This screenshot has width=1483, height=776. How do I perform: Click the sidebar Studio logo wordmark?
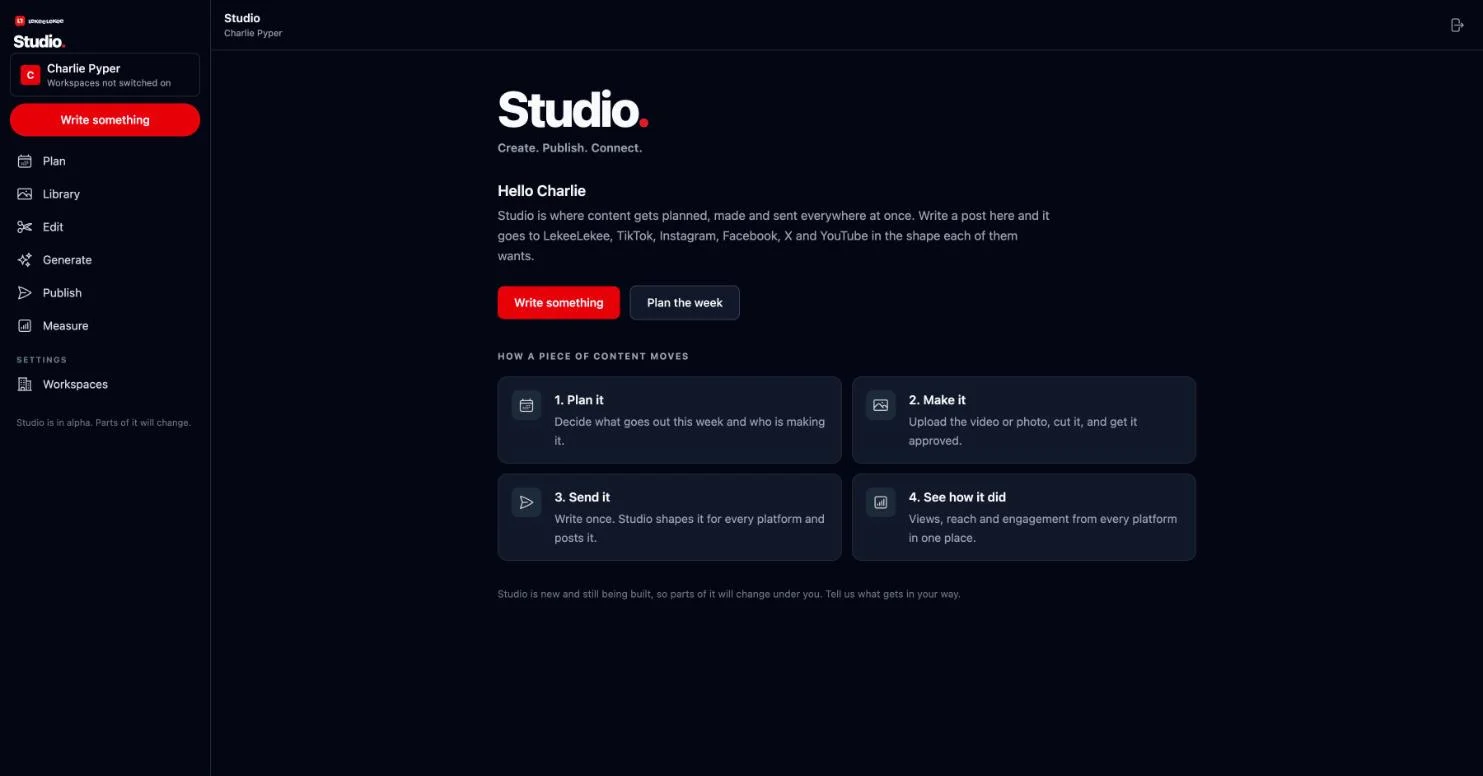pos(39,41)
